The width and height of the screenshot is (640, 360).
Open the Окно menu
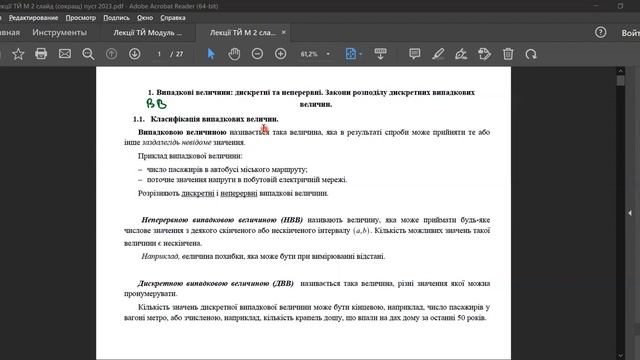pos(145,18)
